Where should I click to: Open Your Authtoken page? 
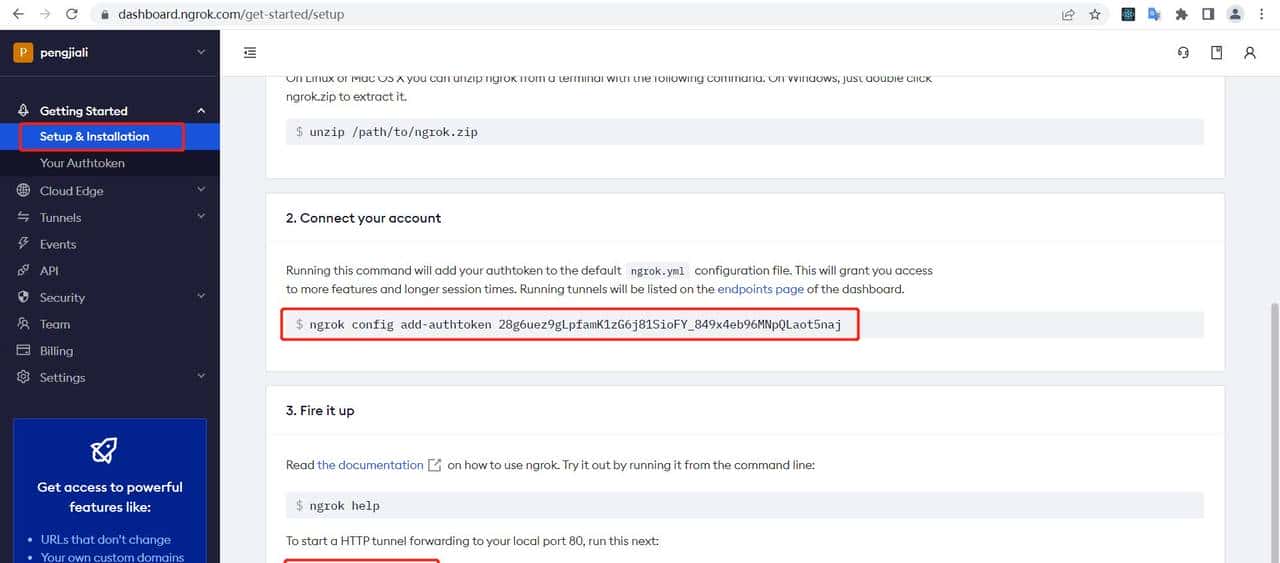[x=82, y=163]
